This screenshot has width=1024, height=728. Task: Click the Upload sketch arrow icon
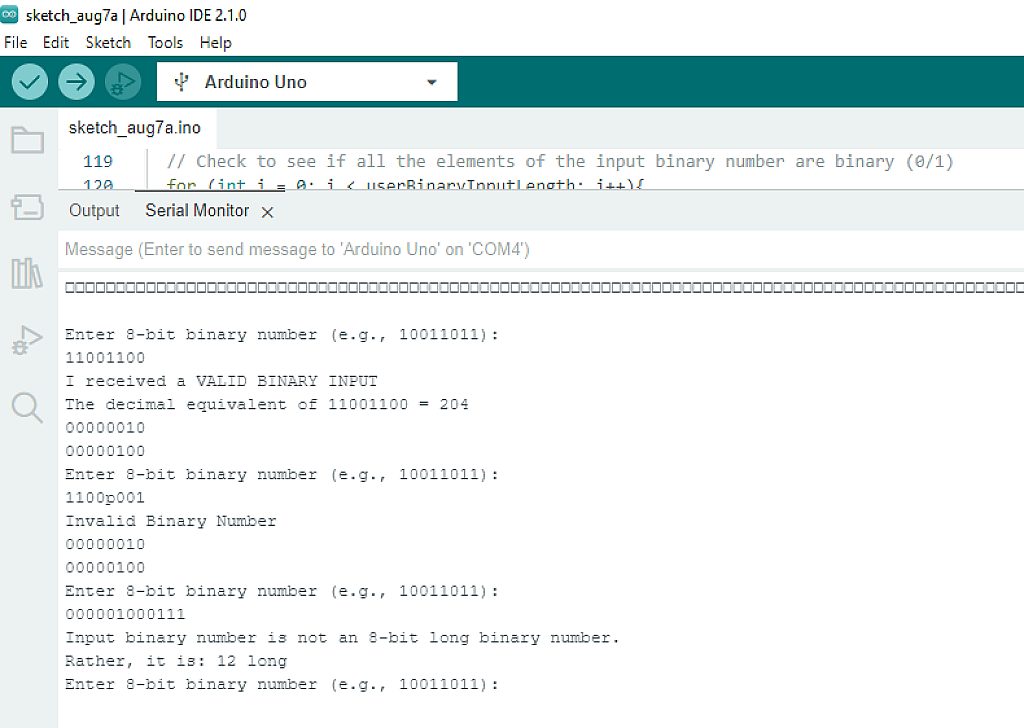(76, 81)
